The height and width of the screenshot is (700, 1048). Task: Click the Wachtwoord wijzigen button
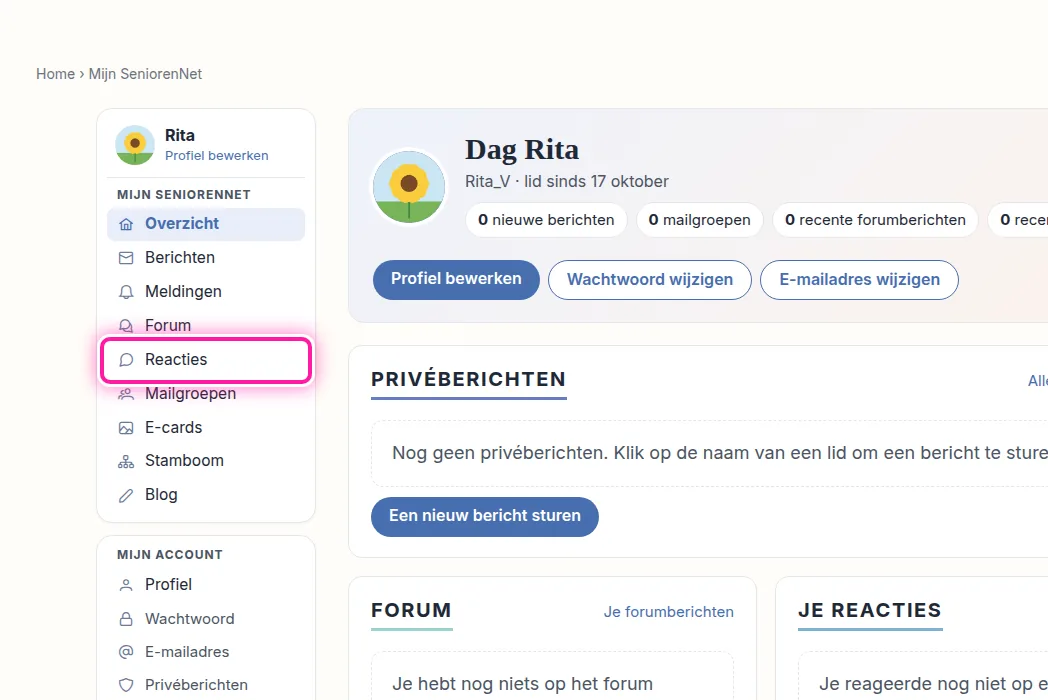[x=650, y=279]
